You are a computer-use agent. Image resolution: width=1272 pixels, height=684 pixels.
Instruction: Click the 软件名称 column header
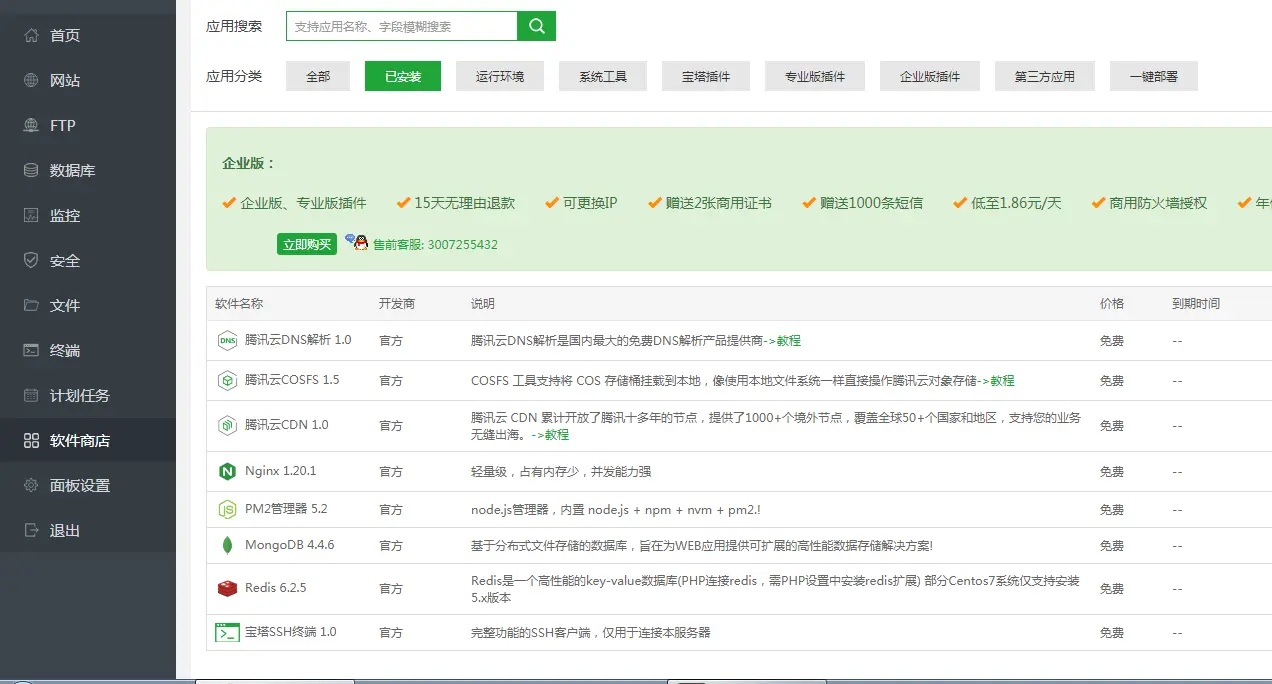(x=239, y=304)
